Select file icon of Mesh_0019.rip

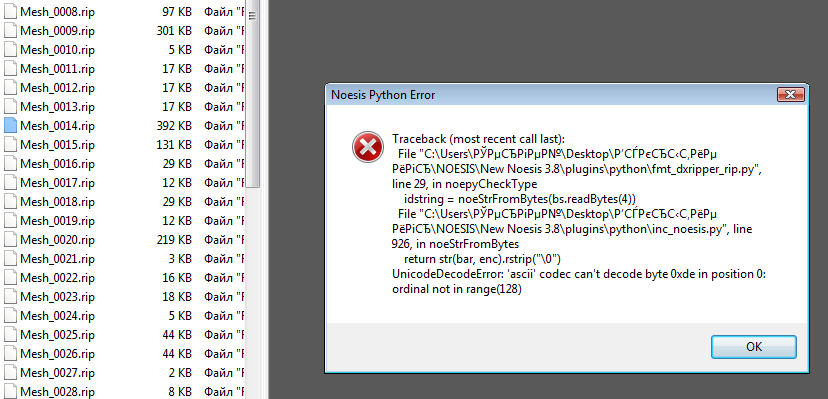tap(11, 221)
